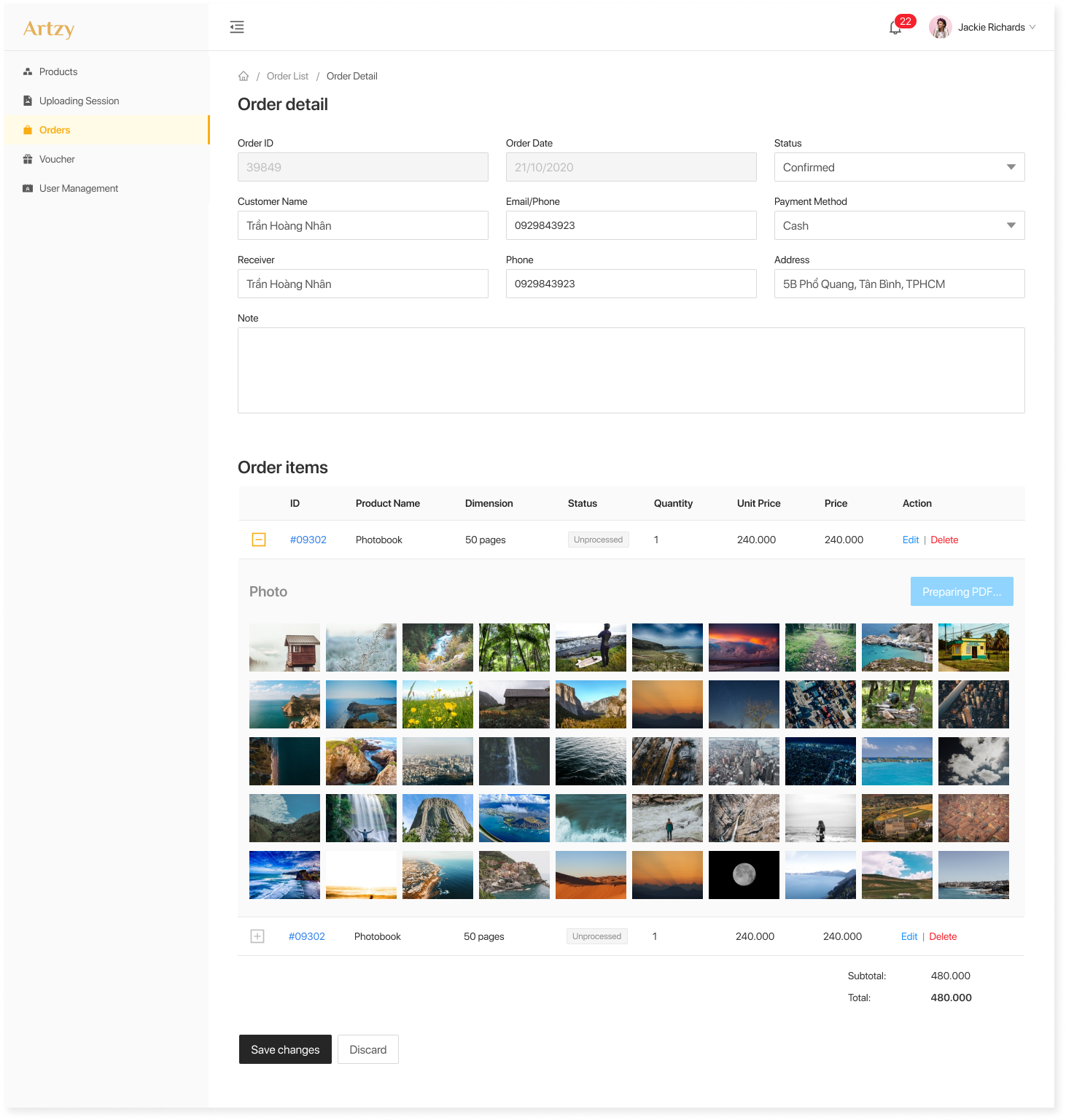This screenshot has height=1120, width=1066.
Task: Click the home breadcrumb icon
Action: [244, 76]
